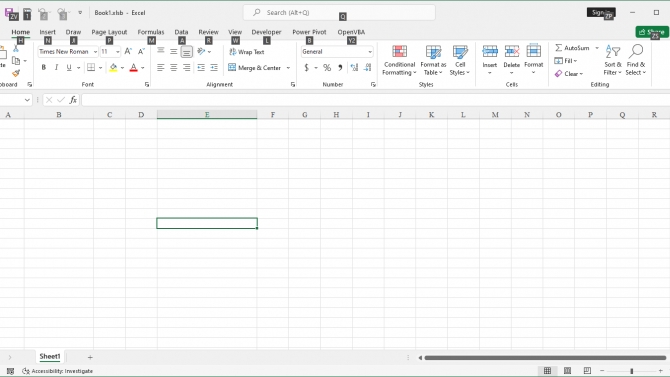The image size is (670, 377).
Task: Expand Merge & Center options arrow
Action: click(x=288, y=68)
